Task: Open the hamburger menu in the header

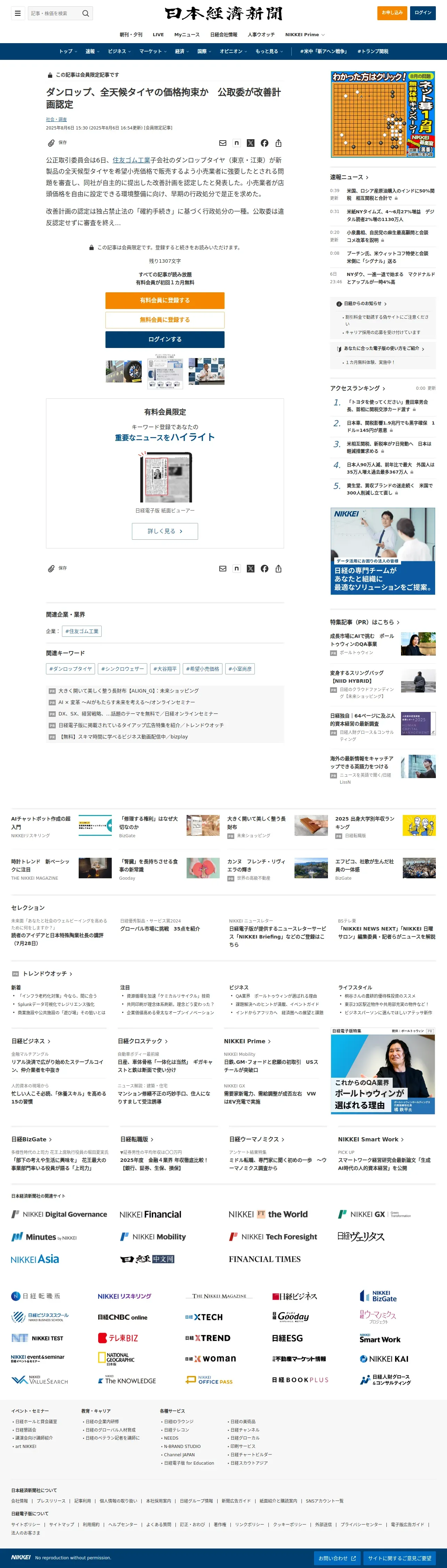Action: click(18, 13)
